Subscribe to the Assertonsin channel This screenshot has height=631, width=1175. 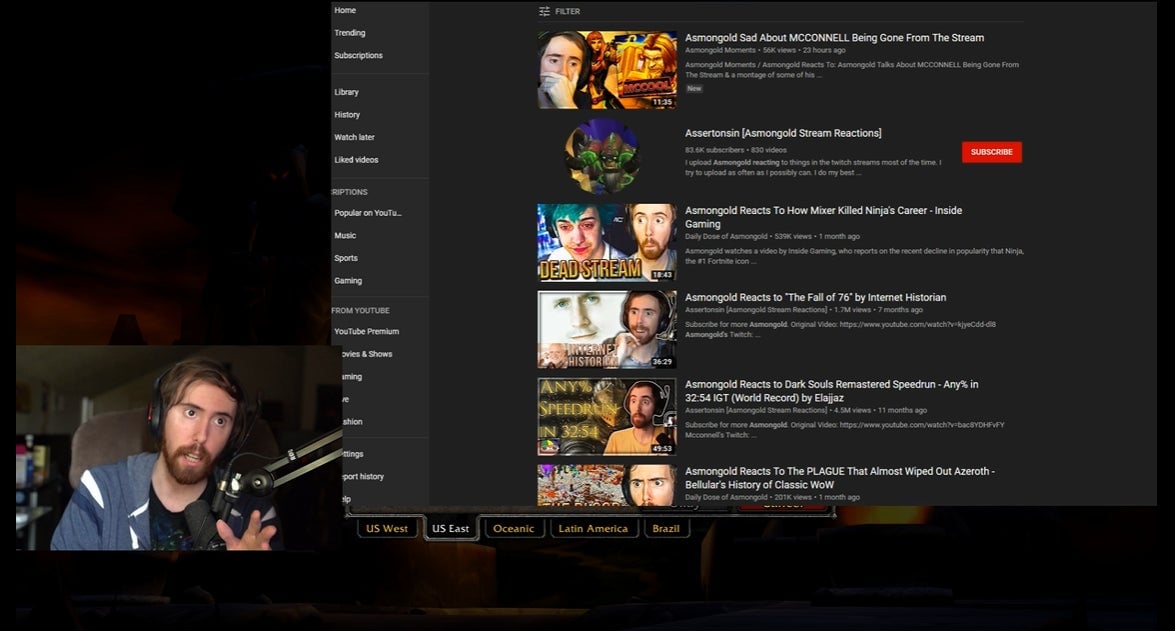tap(991, 152)
